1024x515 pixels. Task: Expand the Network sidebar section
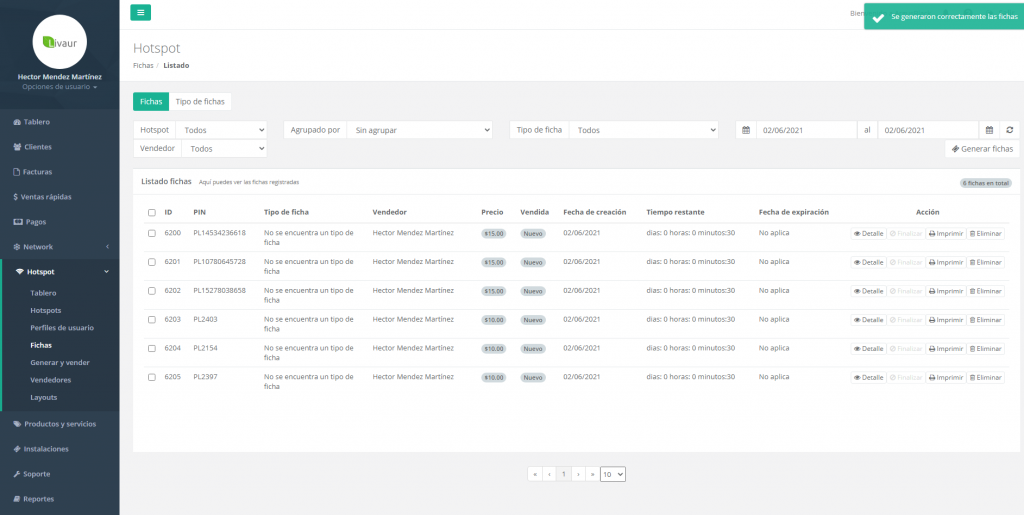coord(59,247)
